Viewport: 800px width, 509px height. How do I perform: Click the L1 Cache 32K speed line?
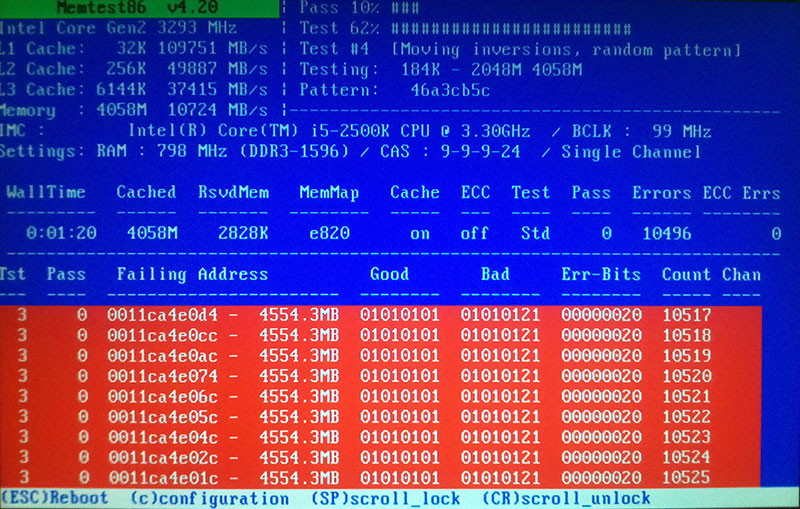[x=134, y=48]
